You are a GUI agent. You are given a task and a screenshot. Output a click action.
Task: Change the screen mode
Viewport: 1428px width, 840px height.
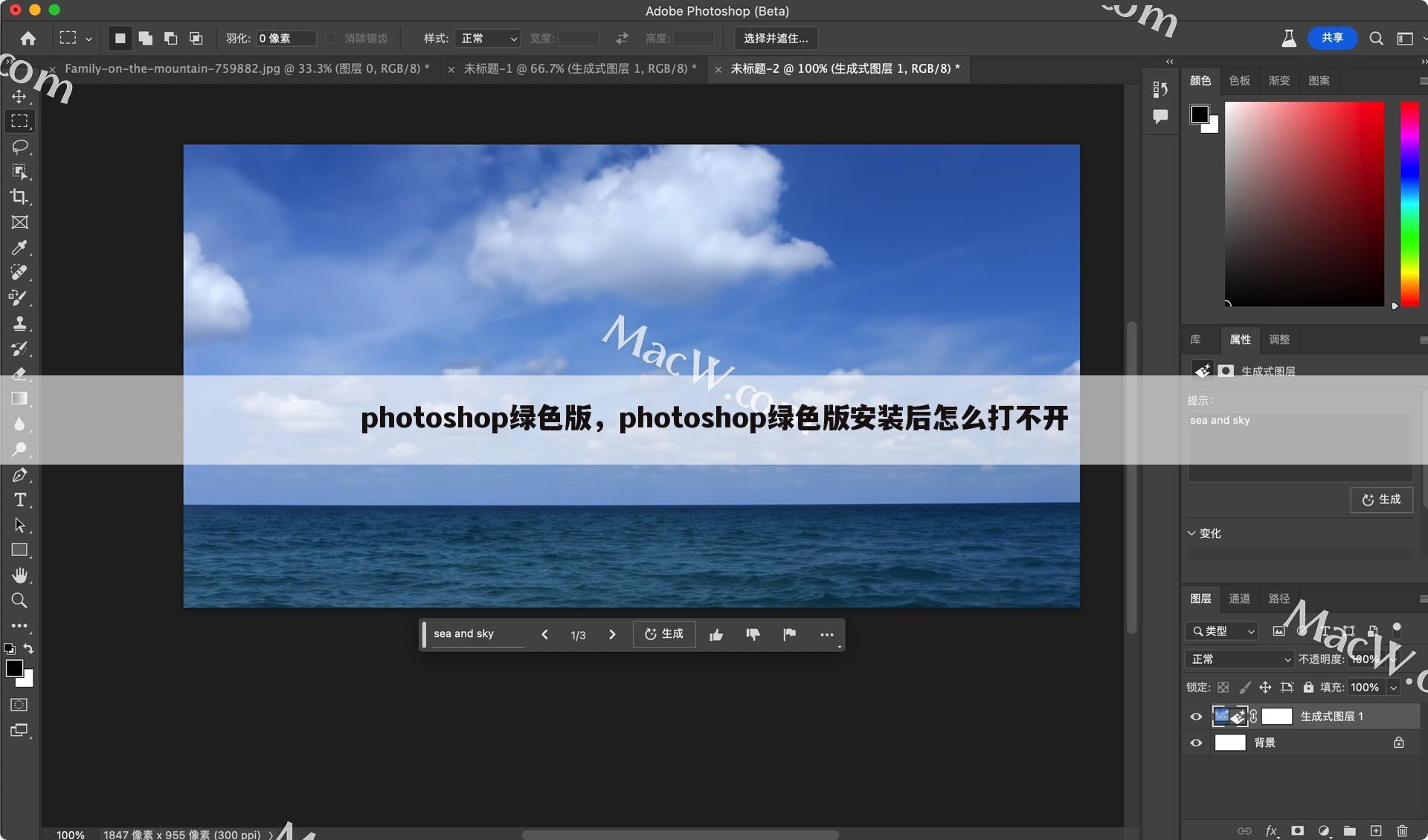(x=19, y=731)
